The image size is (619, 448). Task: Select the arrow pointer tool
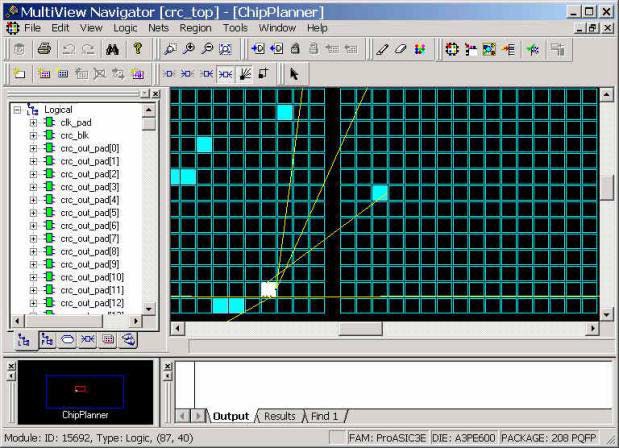point(294,74)
